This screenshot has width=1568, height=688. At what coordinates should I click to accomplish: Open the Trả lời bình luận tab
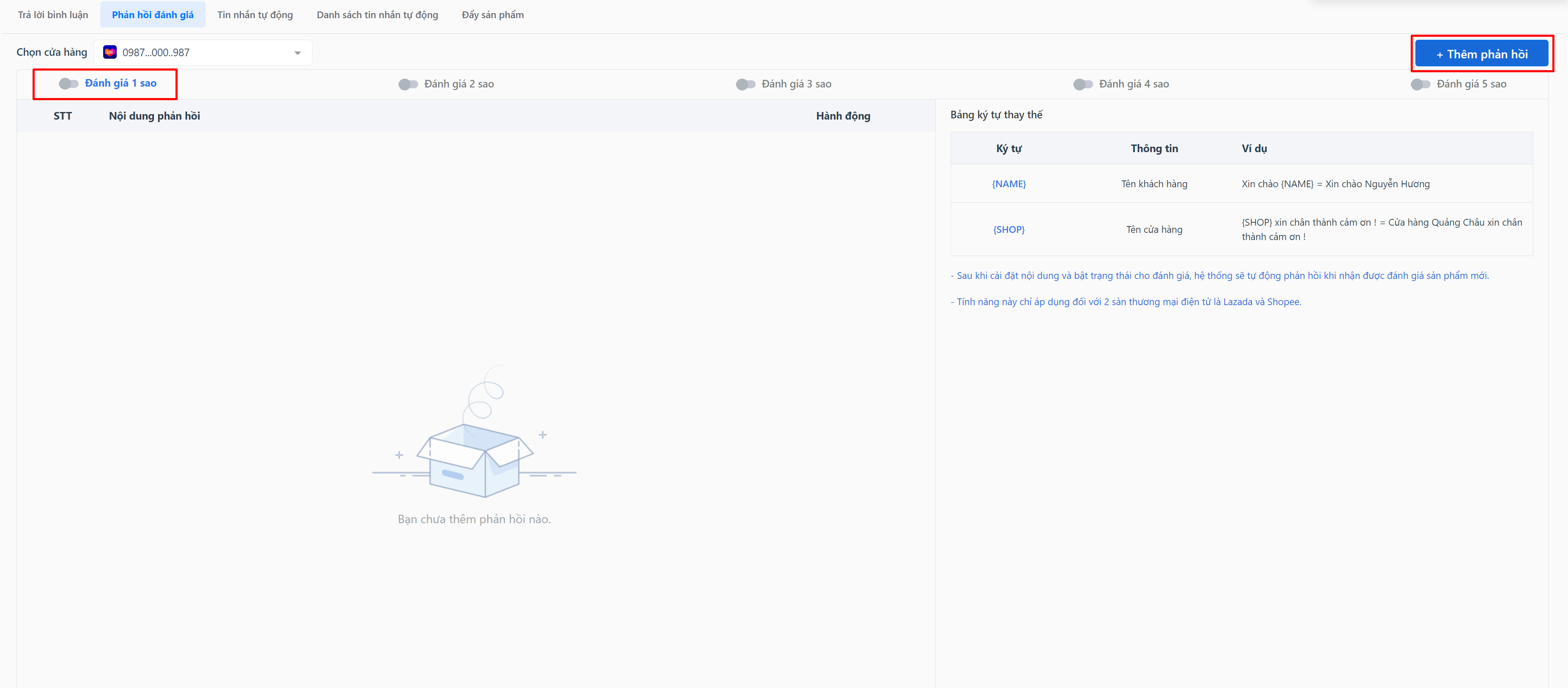pos(53,15)
